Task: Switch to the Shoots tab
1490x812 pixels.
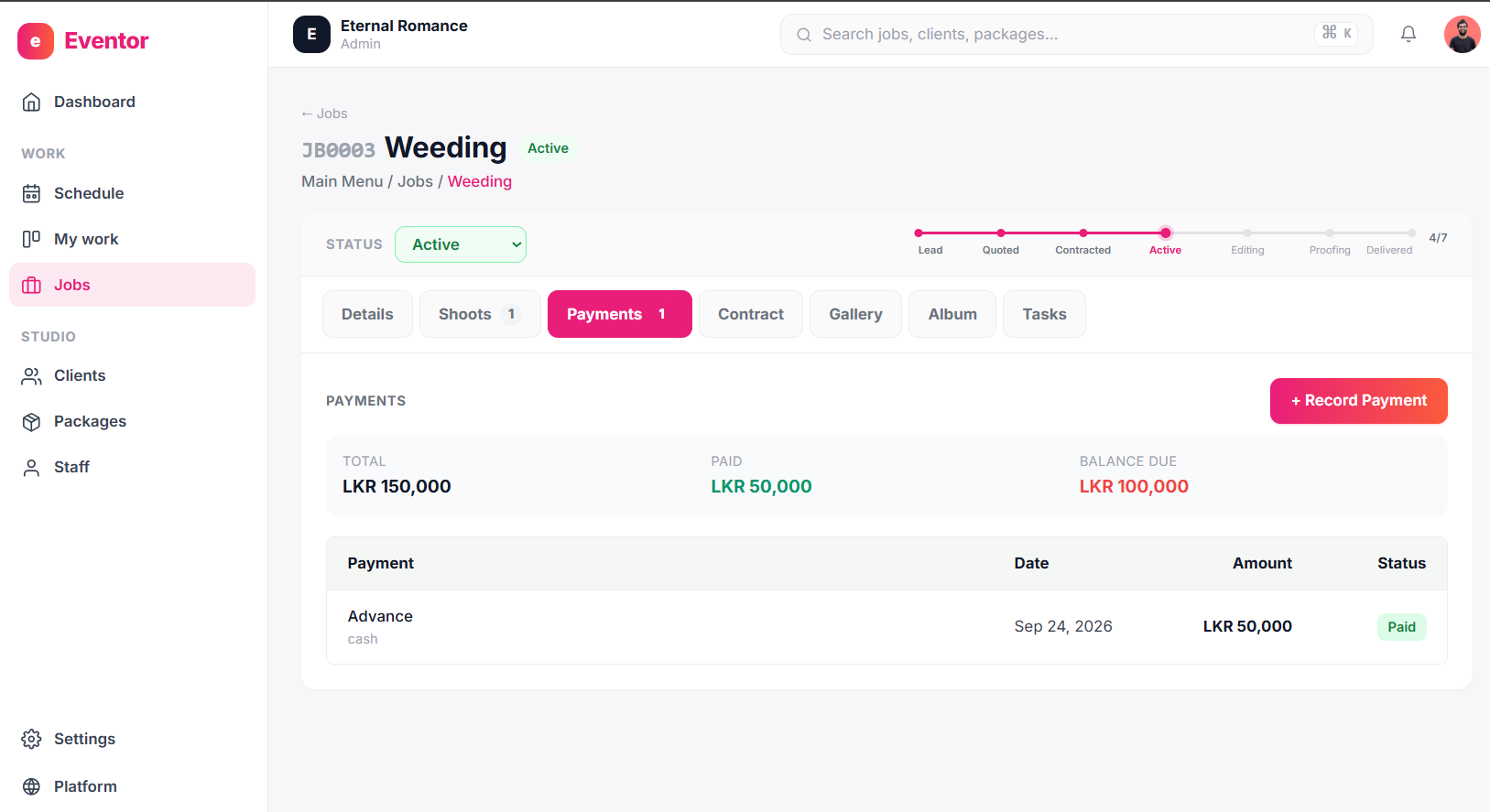Action: coord(480,314)
